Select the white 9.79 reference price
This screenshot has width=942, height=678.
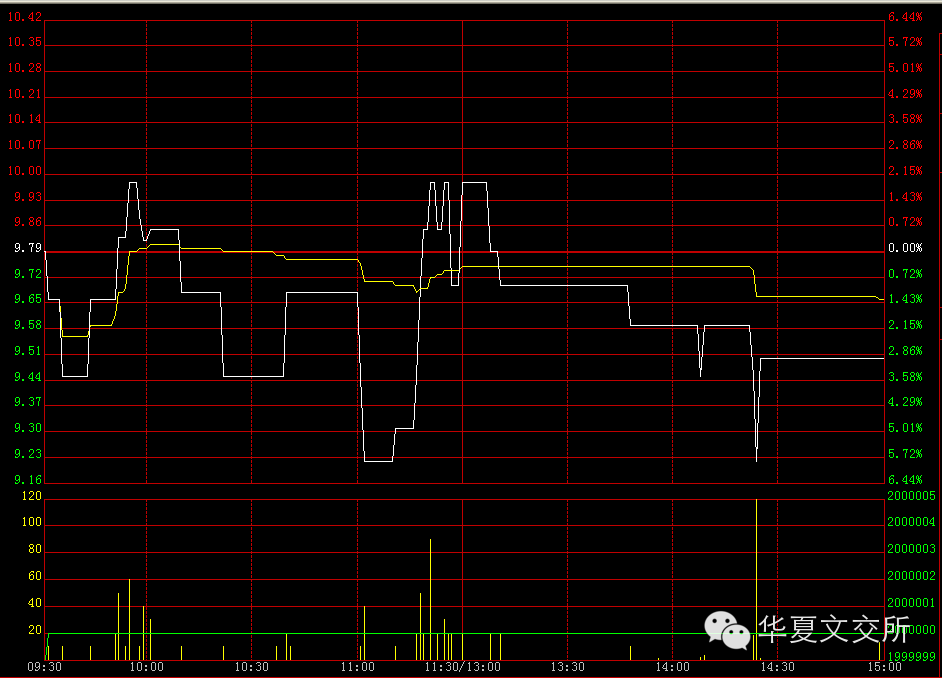[x=28, y=248]
